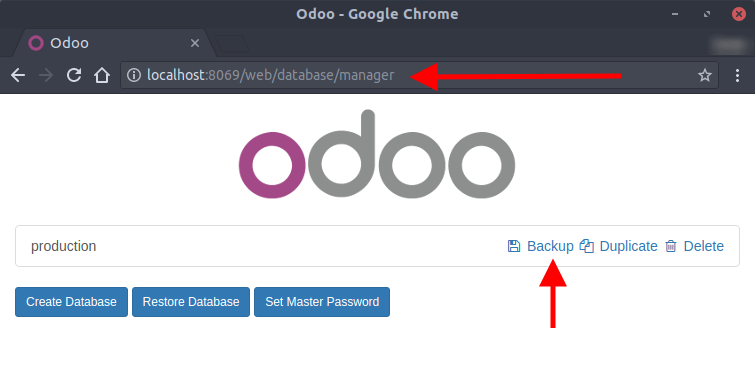Click the Backup link for production
Viewport: 755px width, 377px height.
[550, 246]
